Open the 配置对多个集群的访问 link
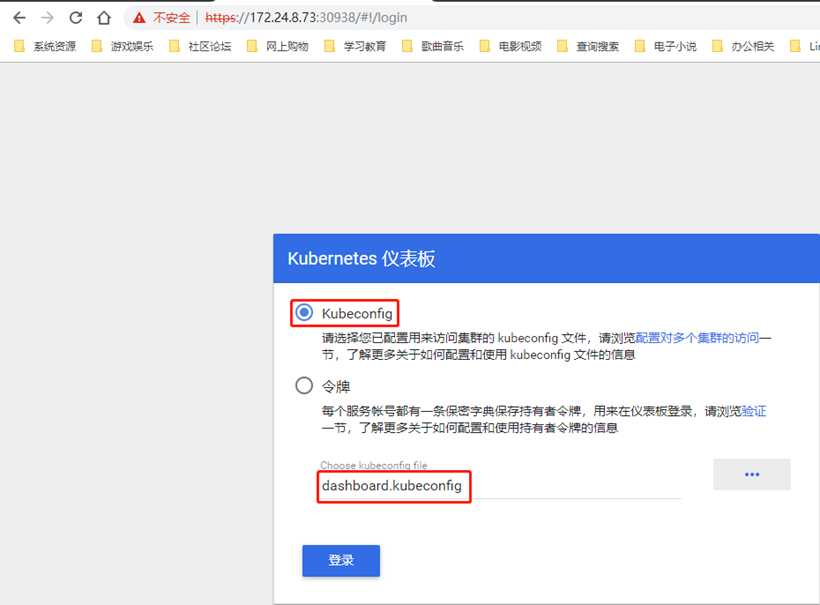The image size is (820, 605). 697,338
